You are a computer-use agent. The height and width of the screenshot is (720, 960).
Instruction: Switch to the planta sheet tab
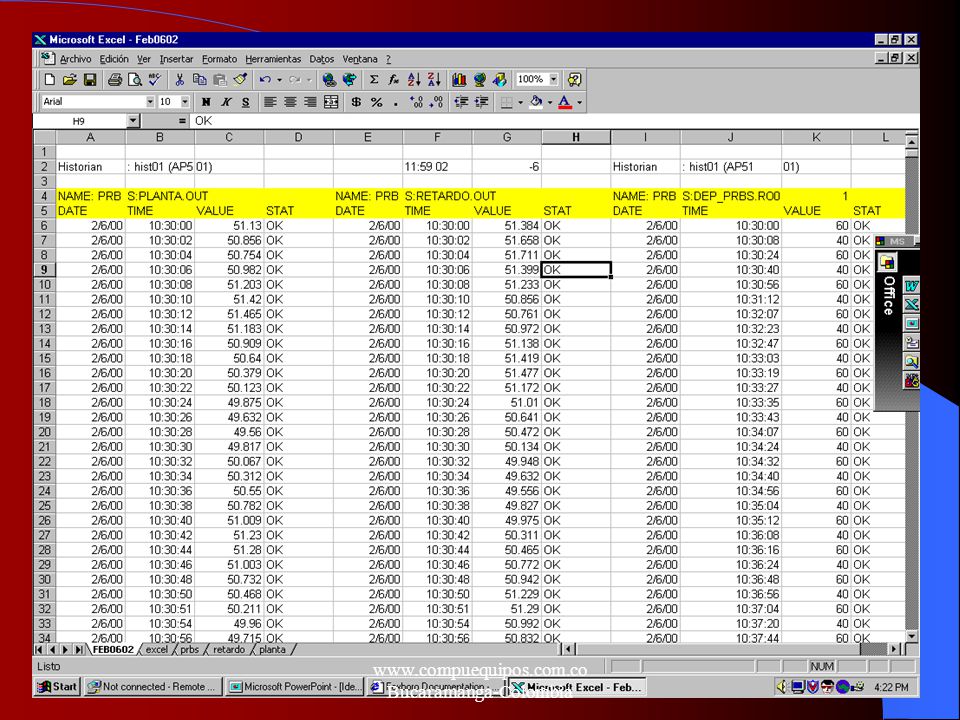(272, 650)
